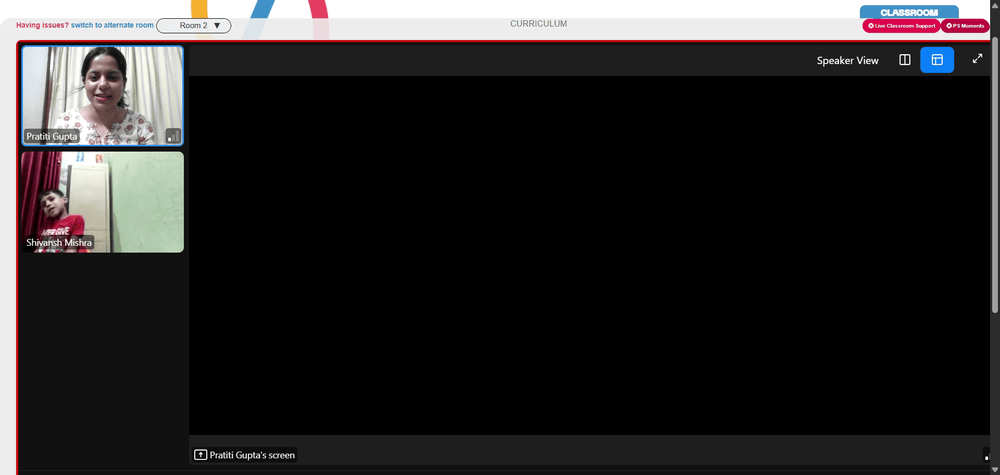Screen dimensions: 1000x475
Task: Click the 'Having issues?' text
Action: (42, 26)
